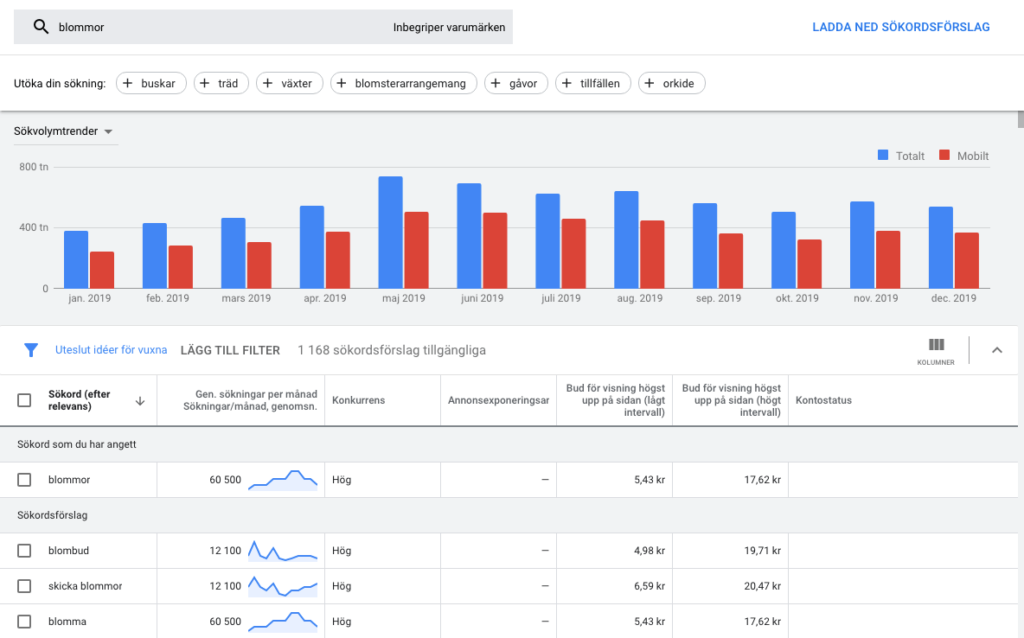Screen dimensions: 1024x638
Task: Click the blue filter funnel icon
Action: (x=31, y=350)
